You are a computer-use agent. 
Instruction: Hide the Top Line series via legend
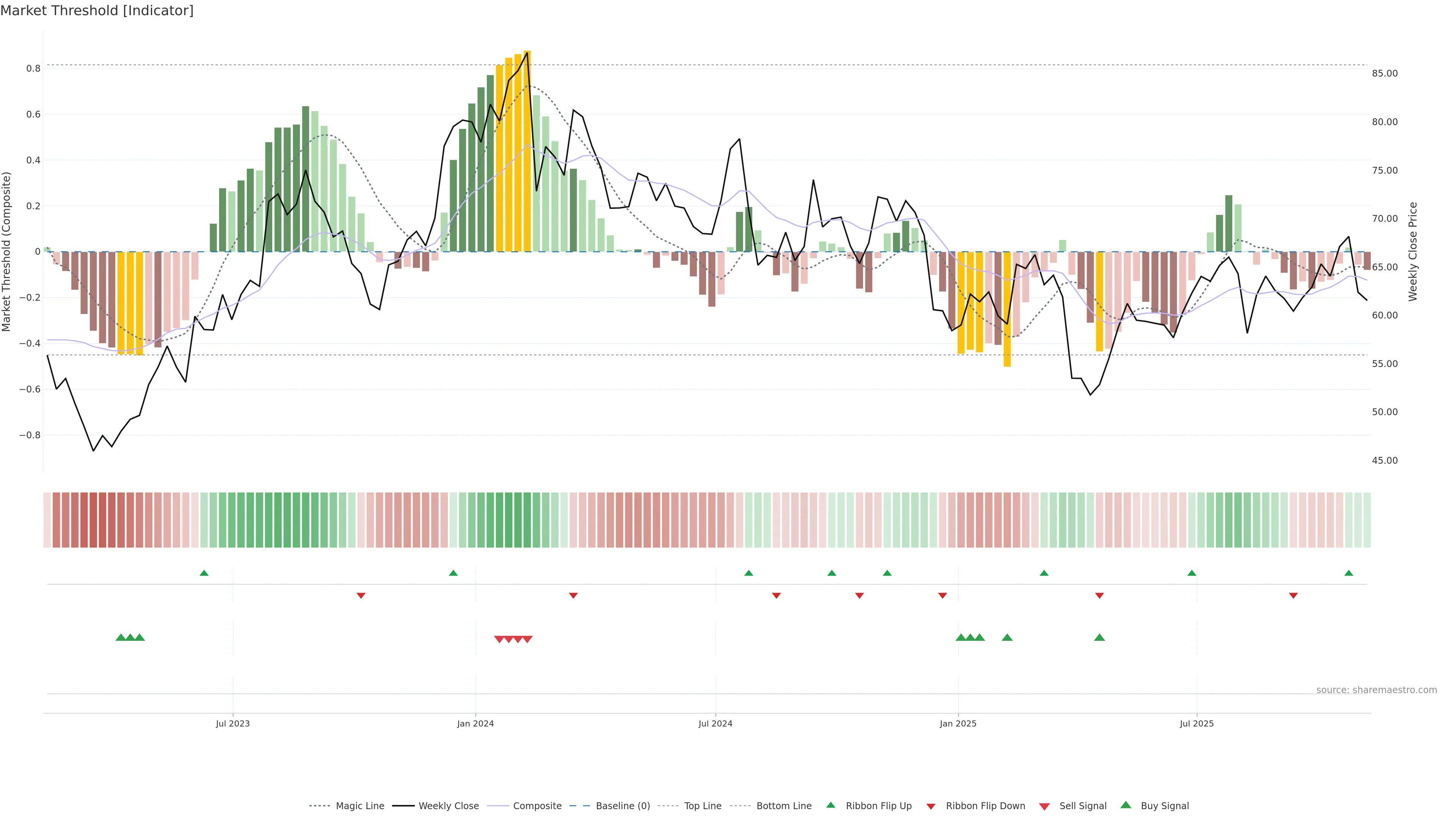coord(703,806)
